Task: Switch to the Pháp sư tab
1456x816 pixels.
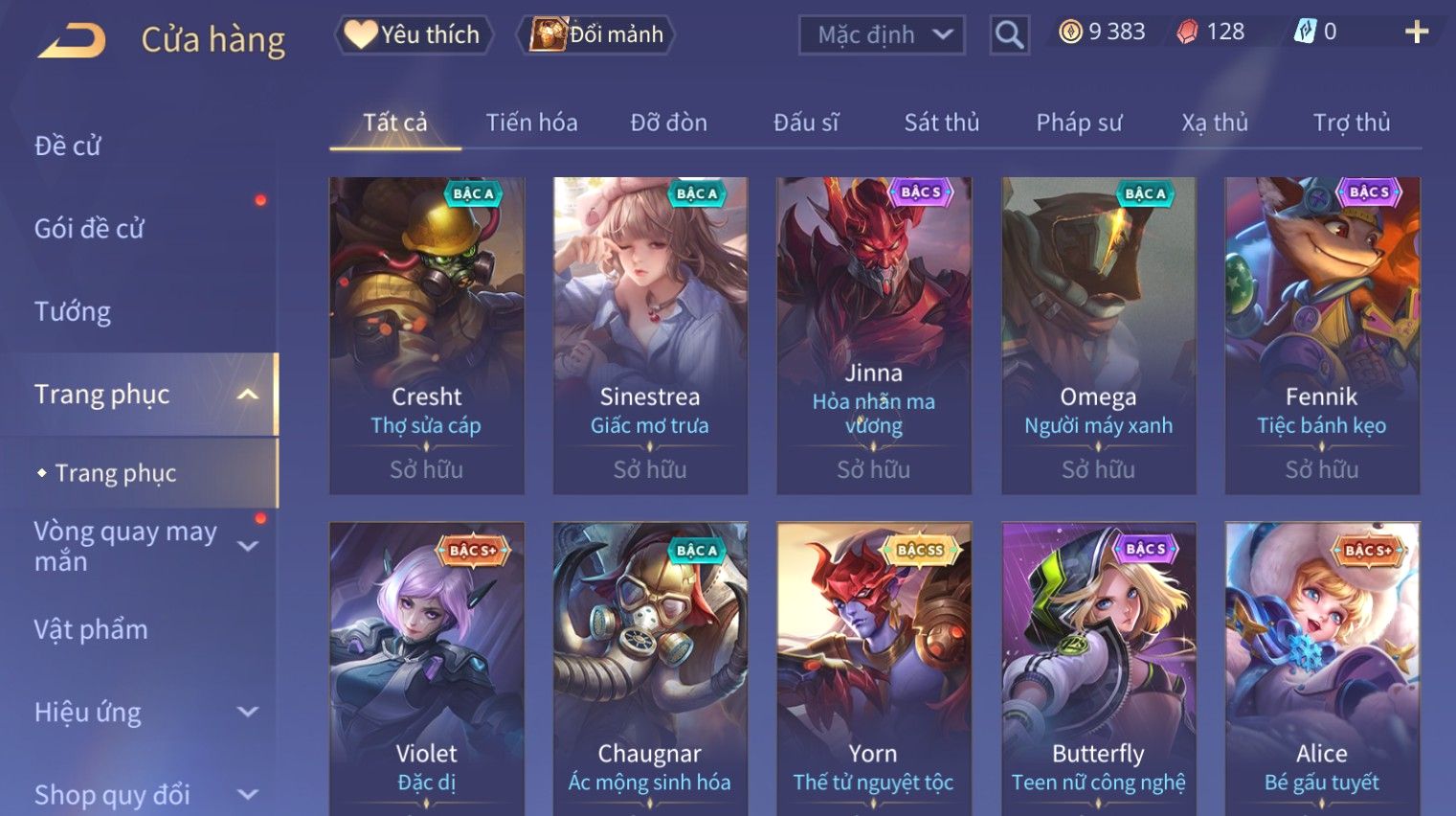Action: [x=1079, y=123]
